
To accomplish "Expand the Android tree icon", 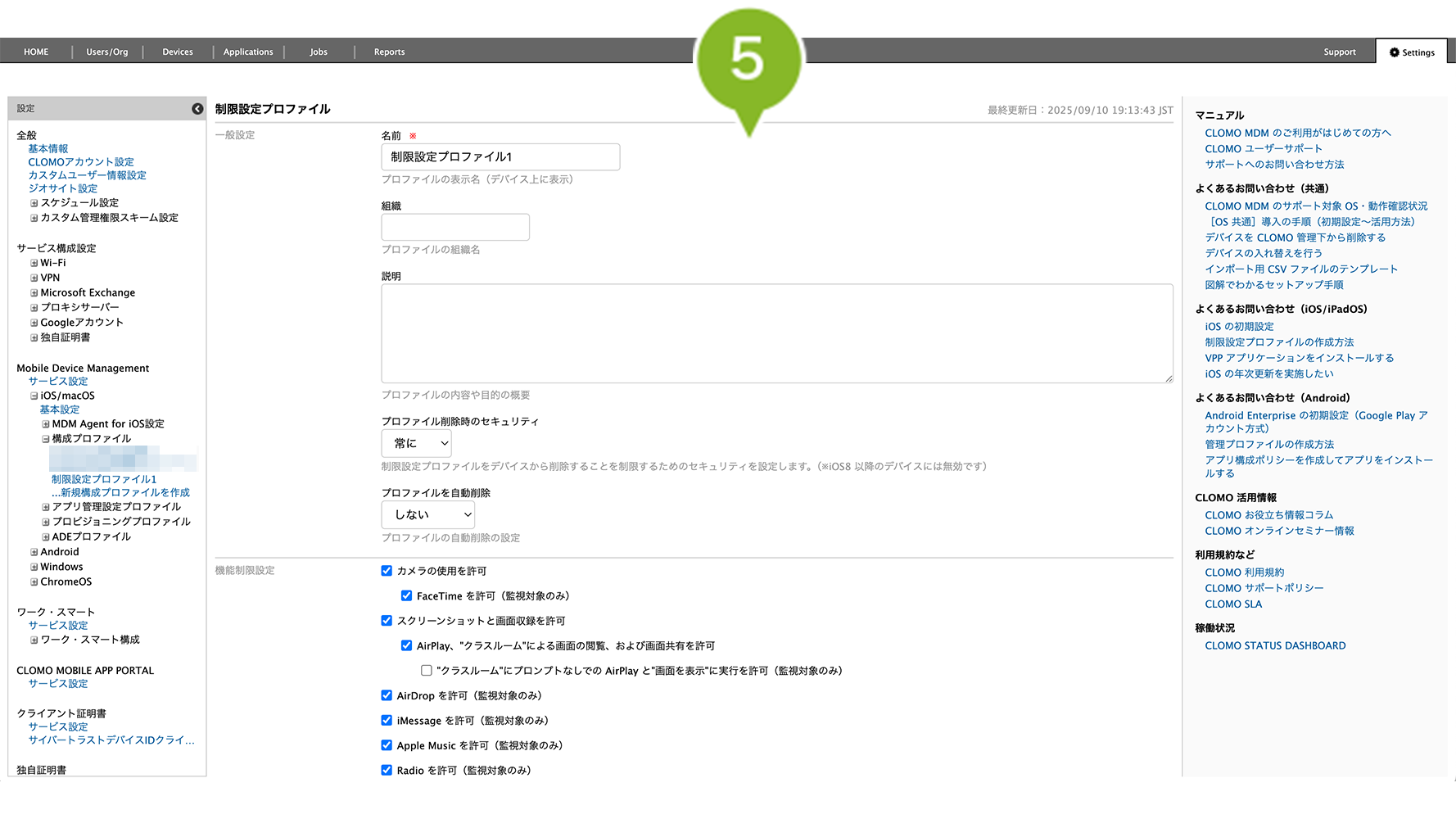I will pyautogui.click(x=34, y=553).
